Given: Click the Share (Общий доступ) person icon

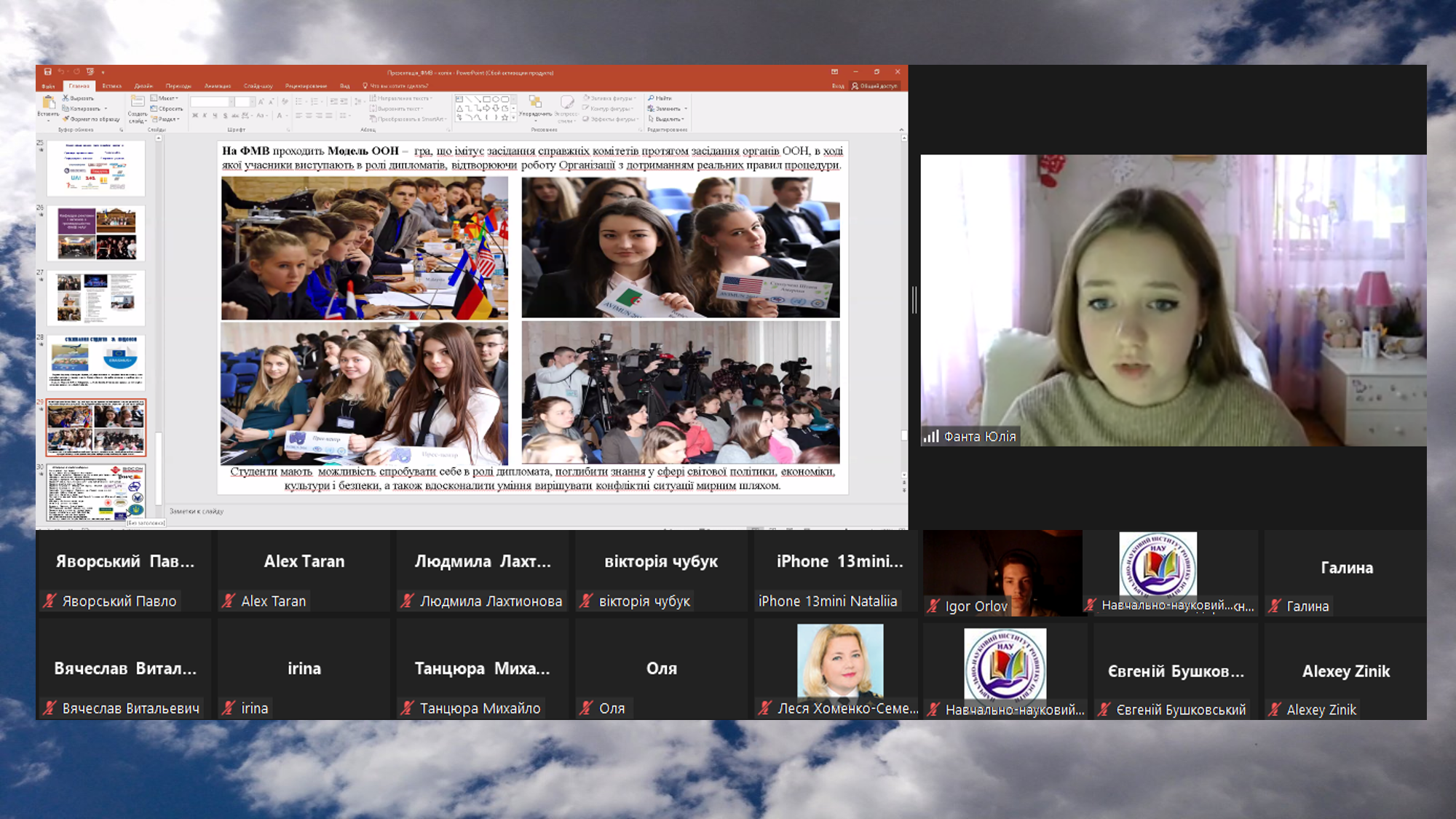Looking at the screenshot, I should pyautogui.click(x=855, y=86).
